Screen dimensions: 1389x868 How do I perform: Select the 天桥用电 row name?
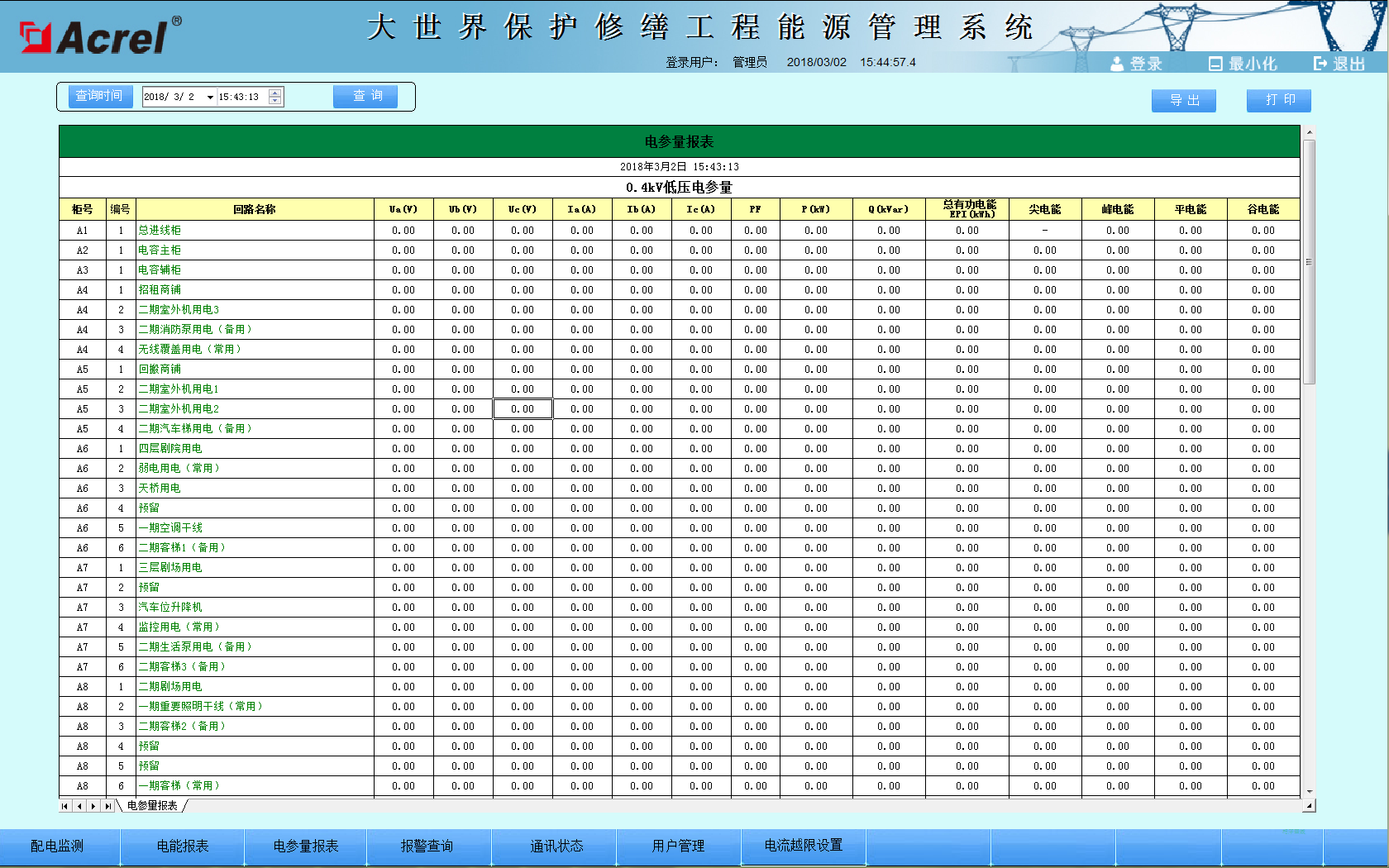pos(160,489)
